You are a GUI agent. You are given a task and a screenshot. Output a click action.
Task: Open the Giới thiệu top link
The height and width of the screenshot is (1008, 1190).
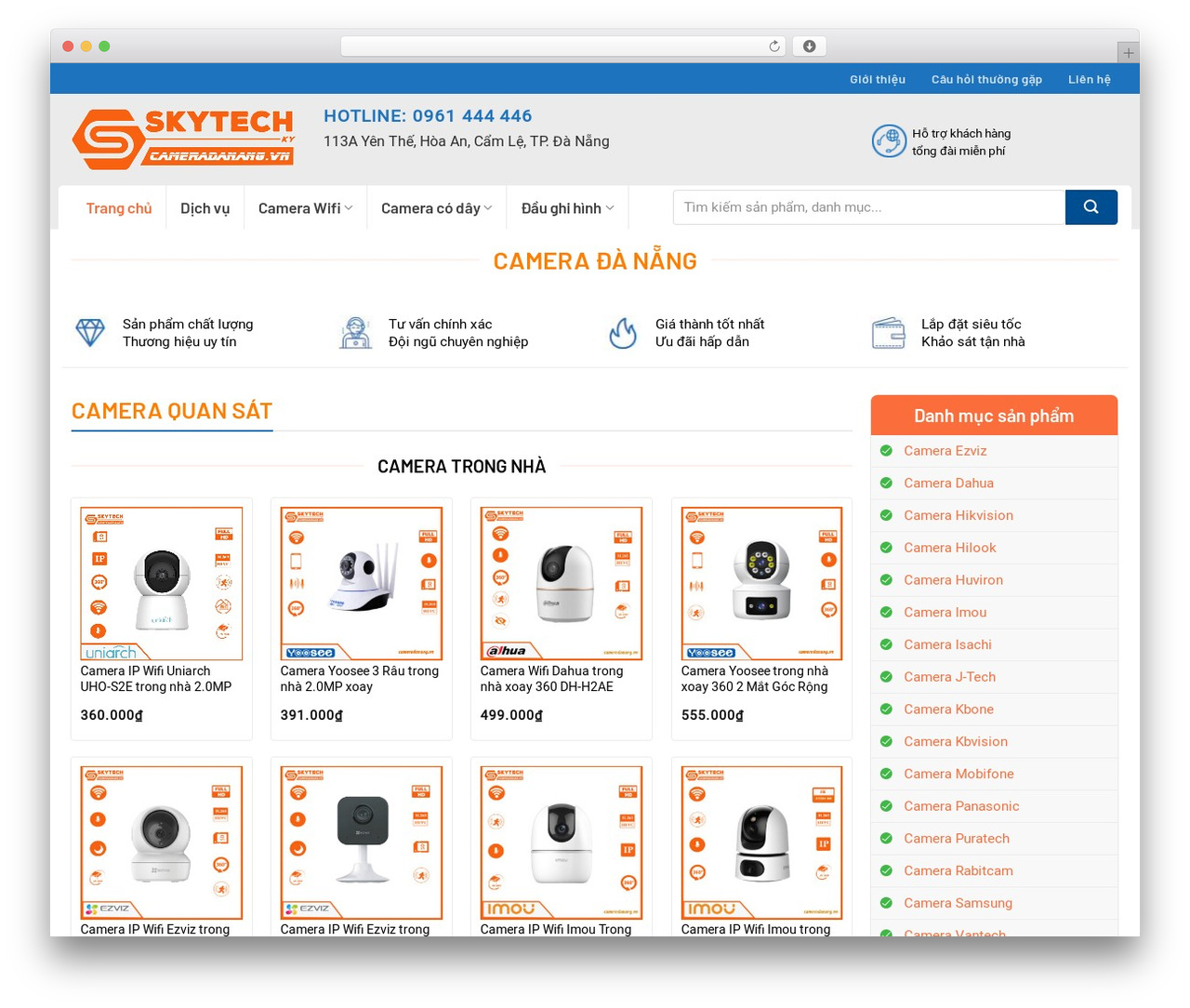click(878, 79)
